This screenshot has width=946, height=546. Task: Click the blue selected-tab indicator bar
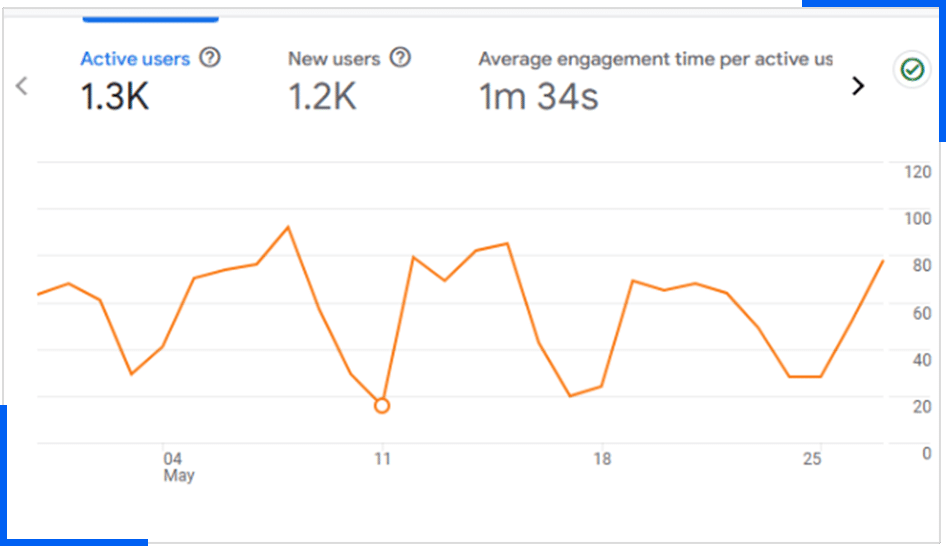150,18
